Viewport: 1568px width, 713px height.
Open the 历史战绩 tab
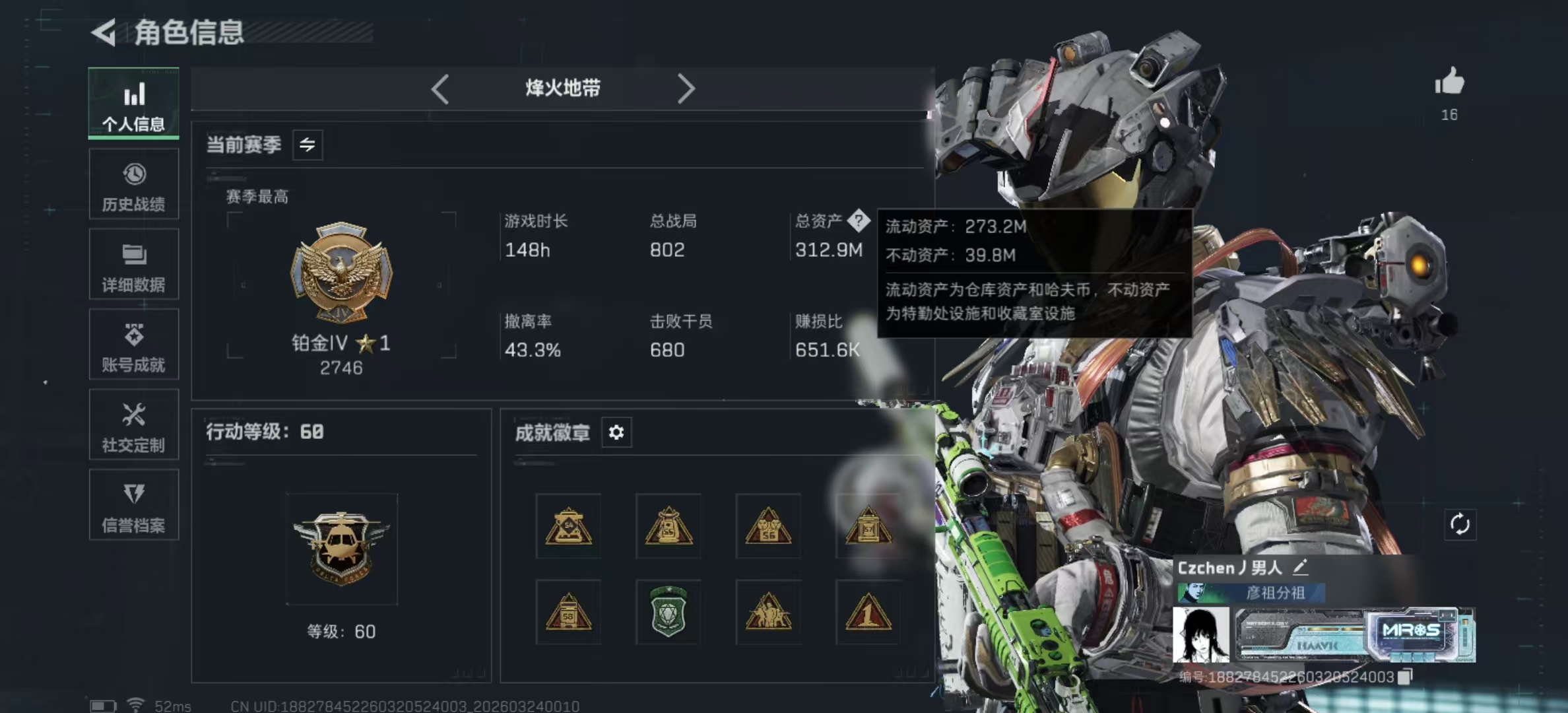point(134,184)
